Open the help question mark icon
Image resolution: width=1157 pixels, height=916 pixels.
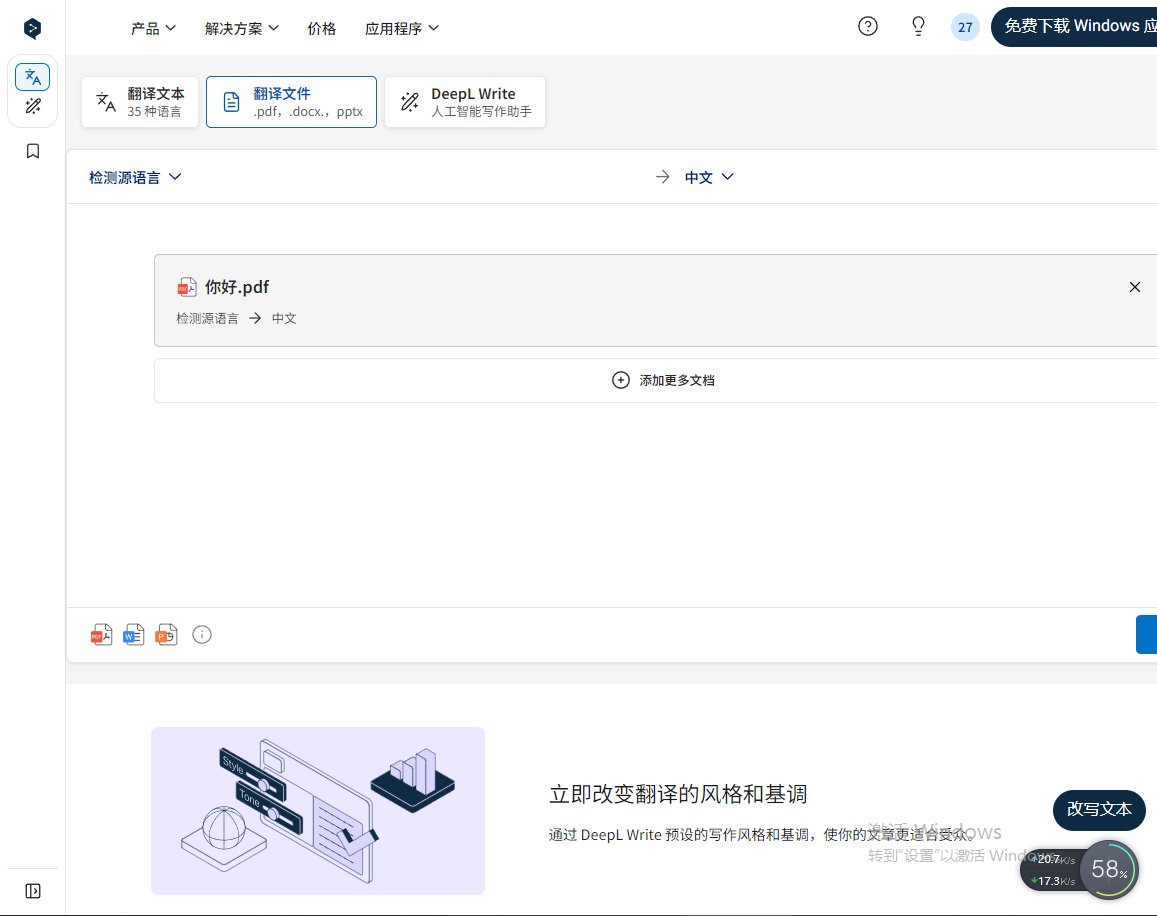[868, 27]
